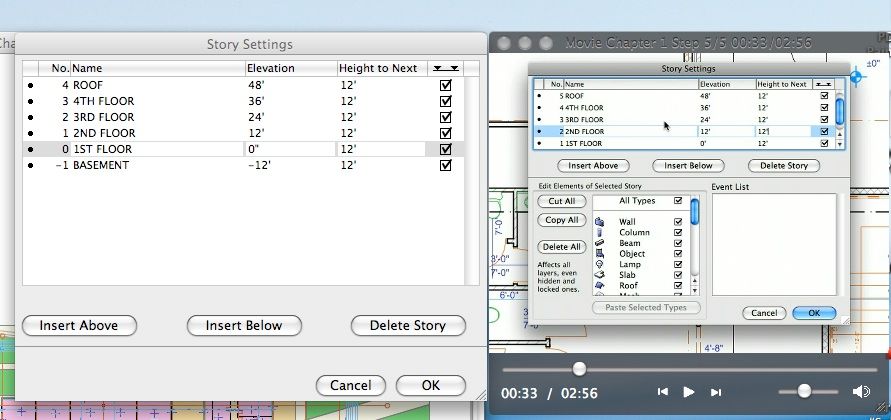Click the Elevation column header in Story Settings
The image size is (891, 420).
291,68
